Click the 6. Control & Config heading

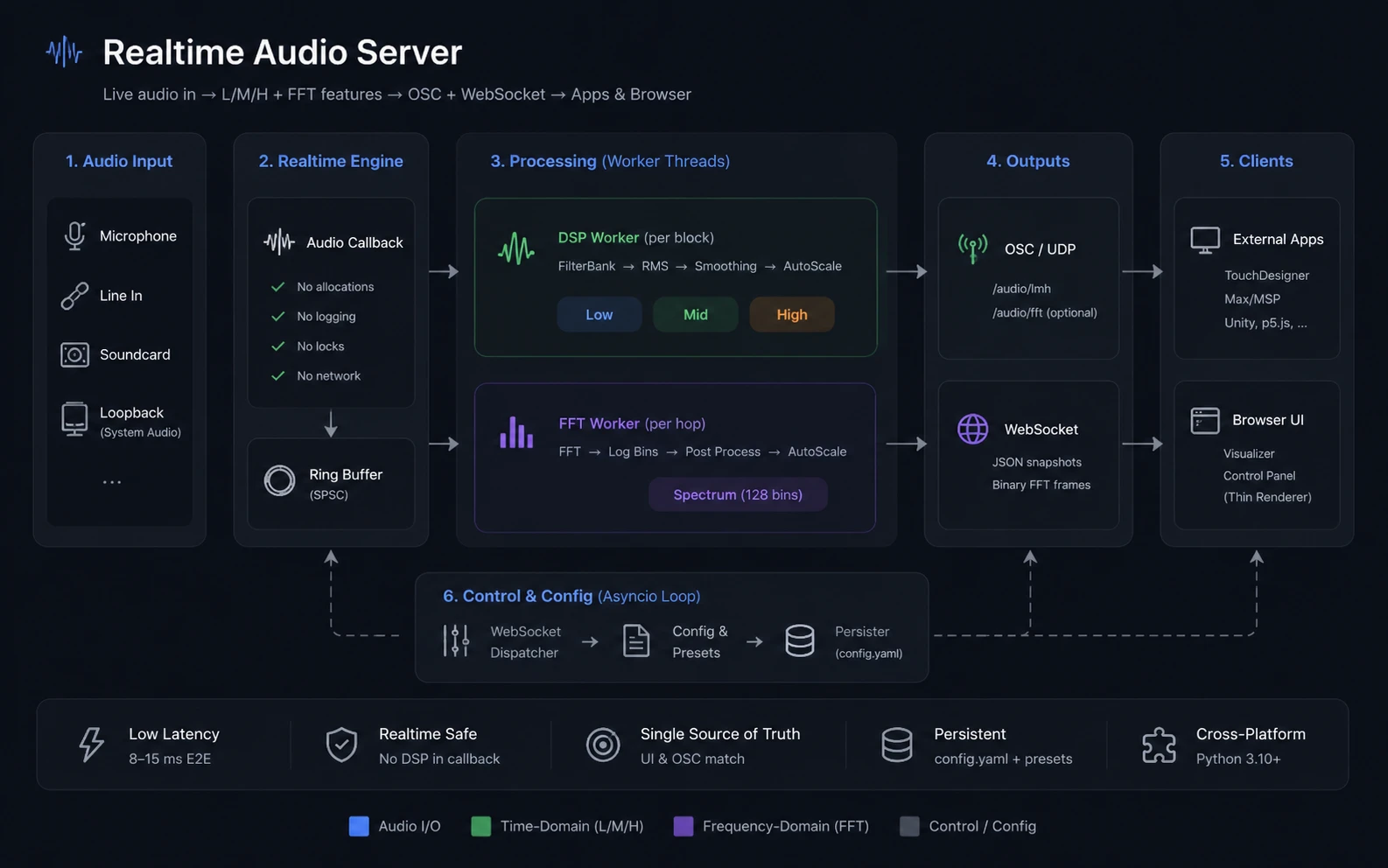click(x=571, y=596)
